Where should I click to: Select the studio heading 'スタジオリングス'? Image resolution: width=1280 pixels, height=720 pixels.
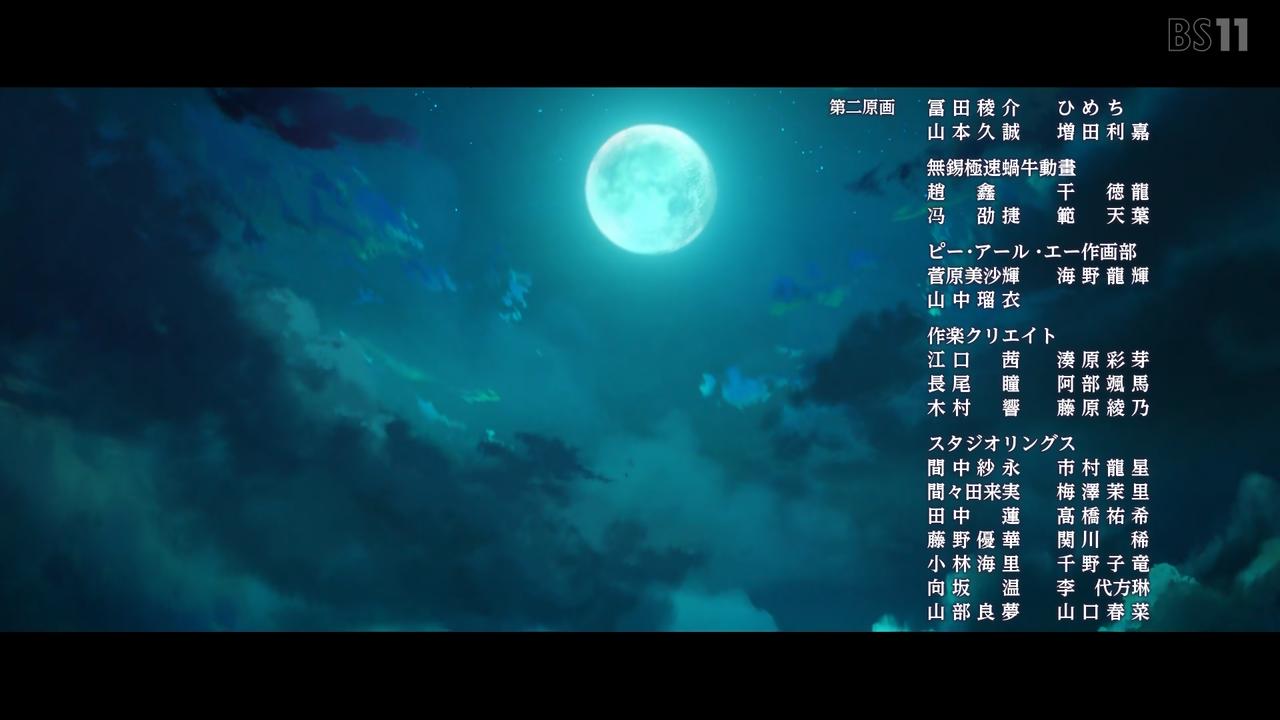coord(1001,444)
